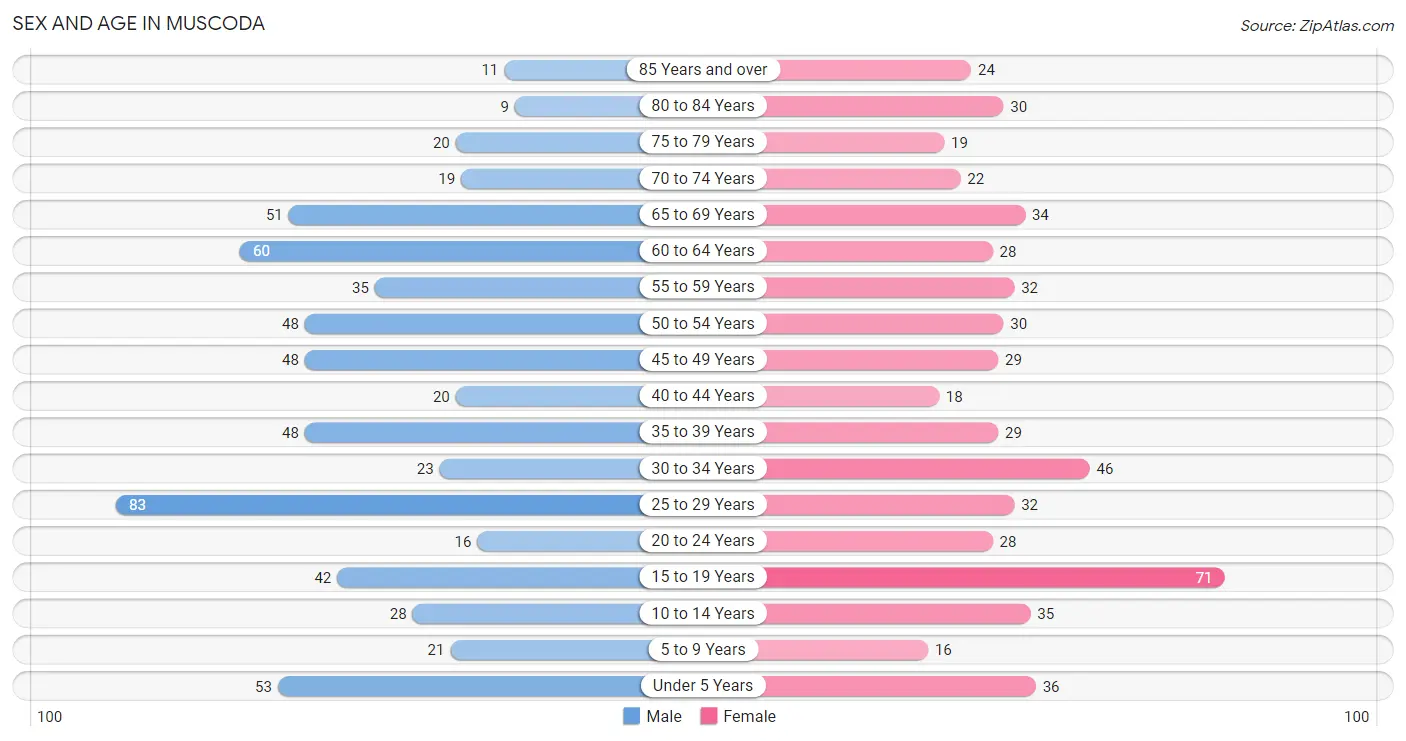This screenshot has width=1406, height=741.
Task: Click the 25 to 29 Years label
Action: pyautogui.click(x=703, y=505)
